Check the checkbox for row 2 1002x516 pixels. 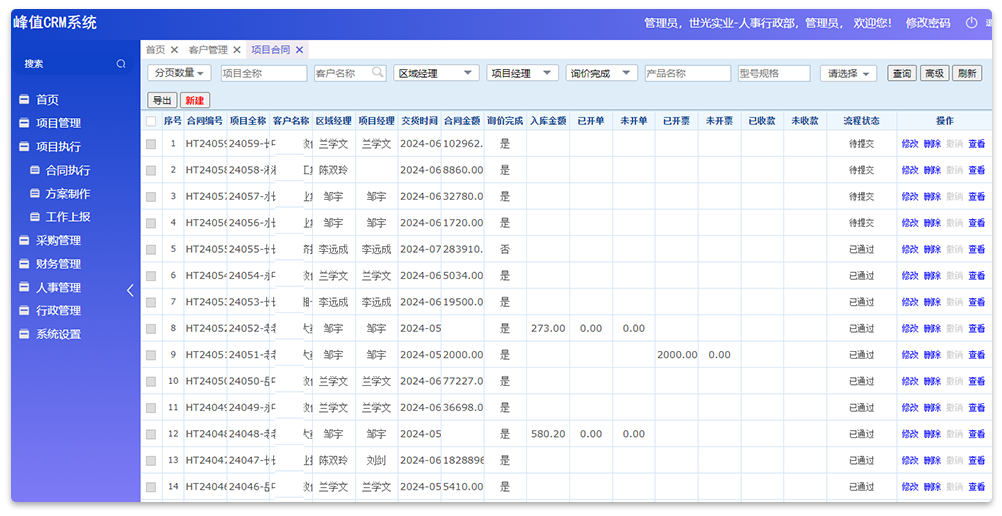[151, 171]
